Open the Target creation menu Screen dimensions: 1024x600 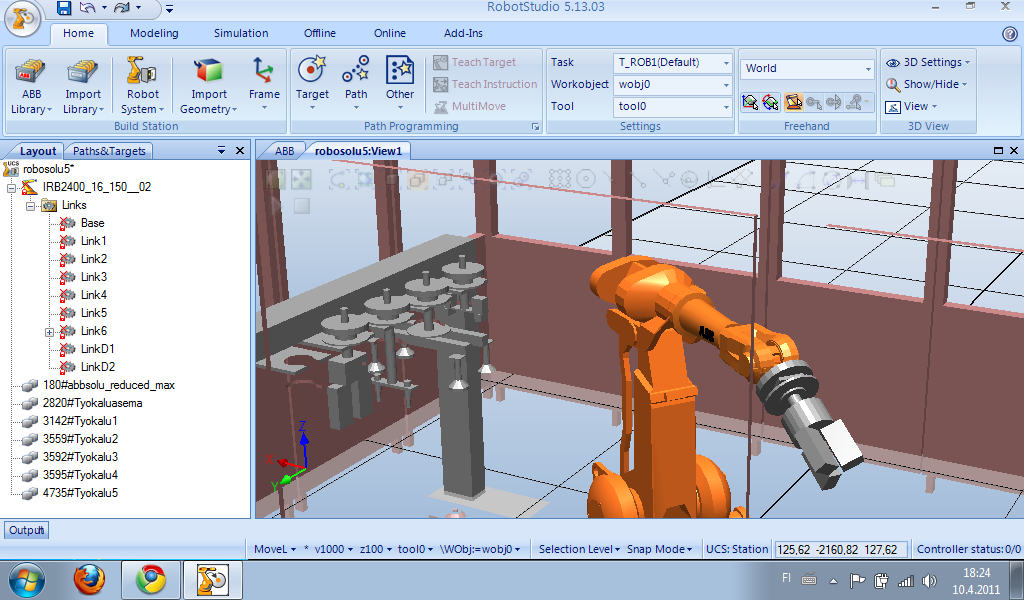[x=312, y=83]
